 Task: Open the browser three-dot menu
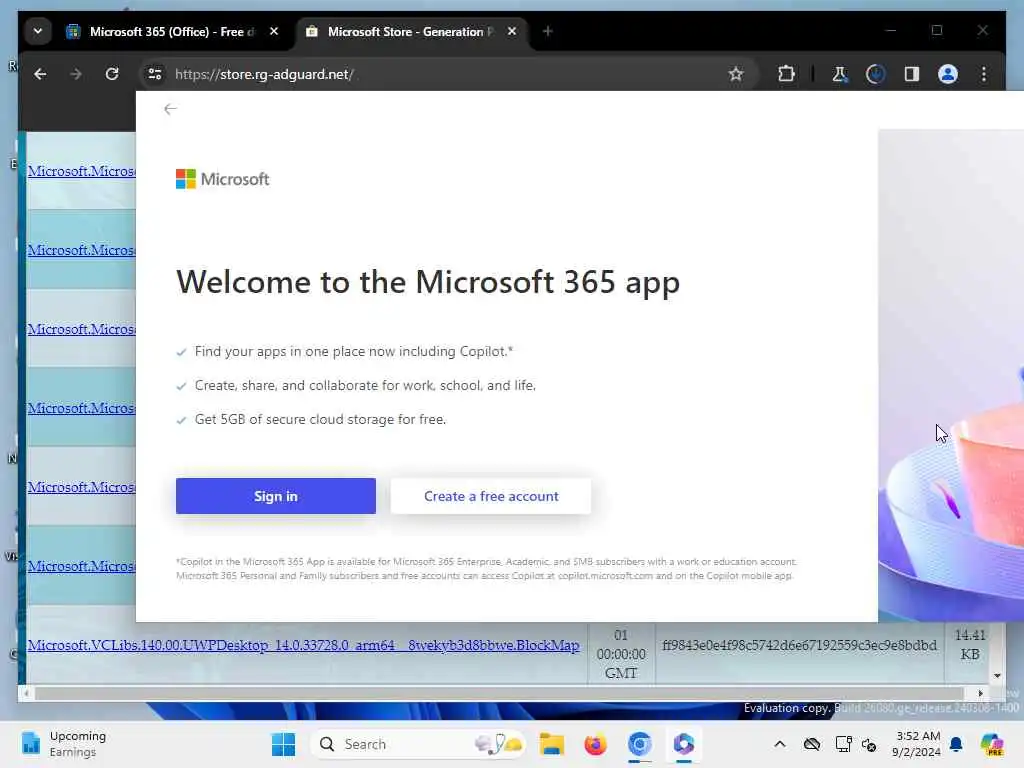point(984,74)
